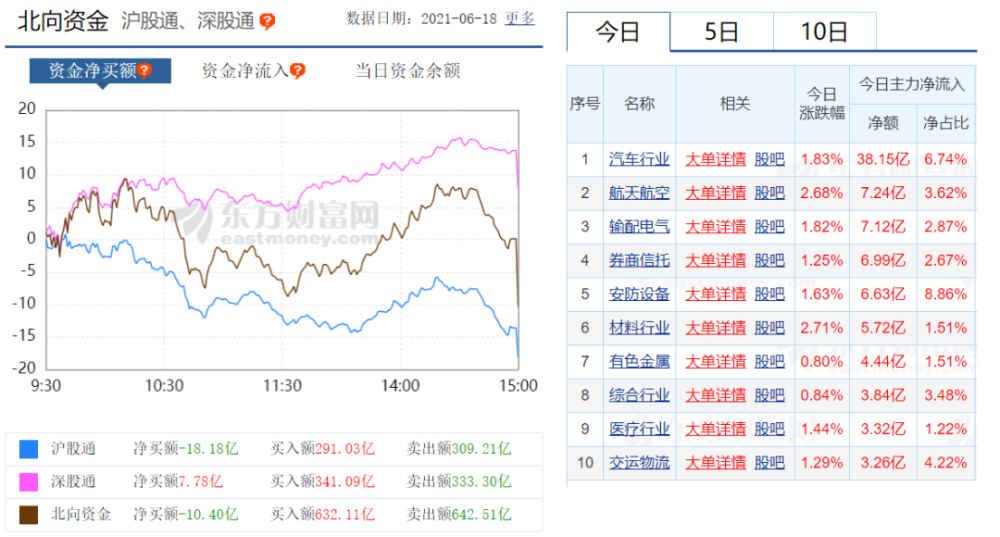Click blue 沪股通 legend swatch

coord(29,449)
